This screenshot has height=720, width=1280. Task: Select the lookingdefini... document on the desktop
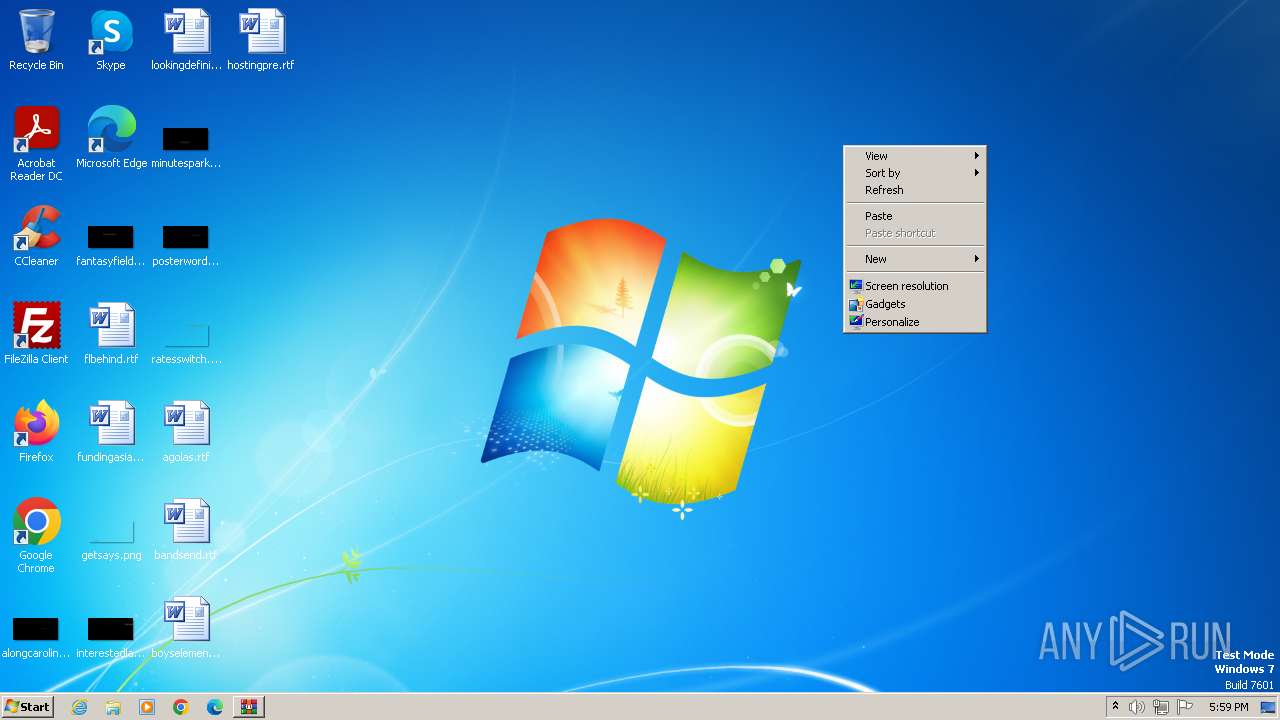(186, 40)
